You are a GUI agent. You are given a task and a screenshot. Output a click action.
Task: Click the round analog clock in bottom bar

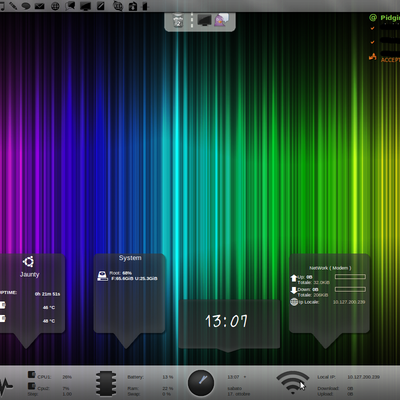pyautogui.click(x=201, y=383)
